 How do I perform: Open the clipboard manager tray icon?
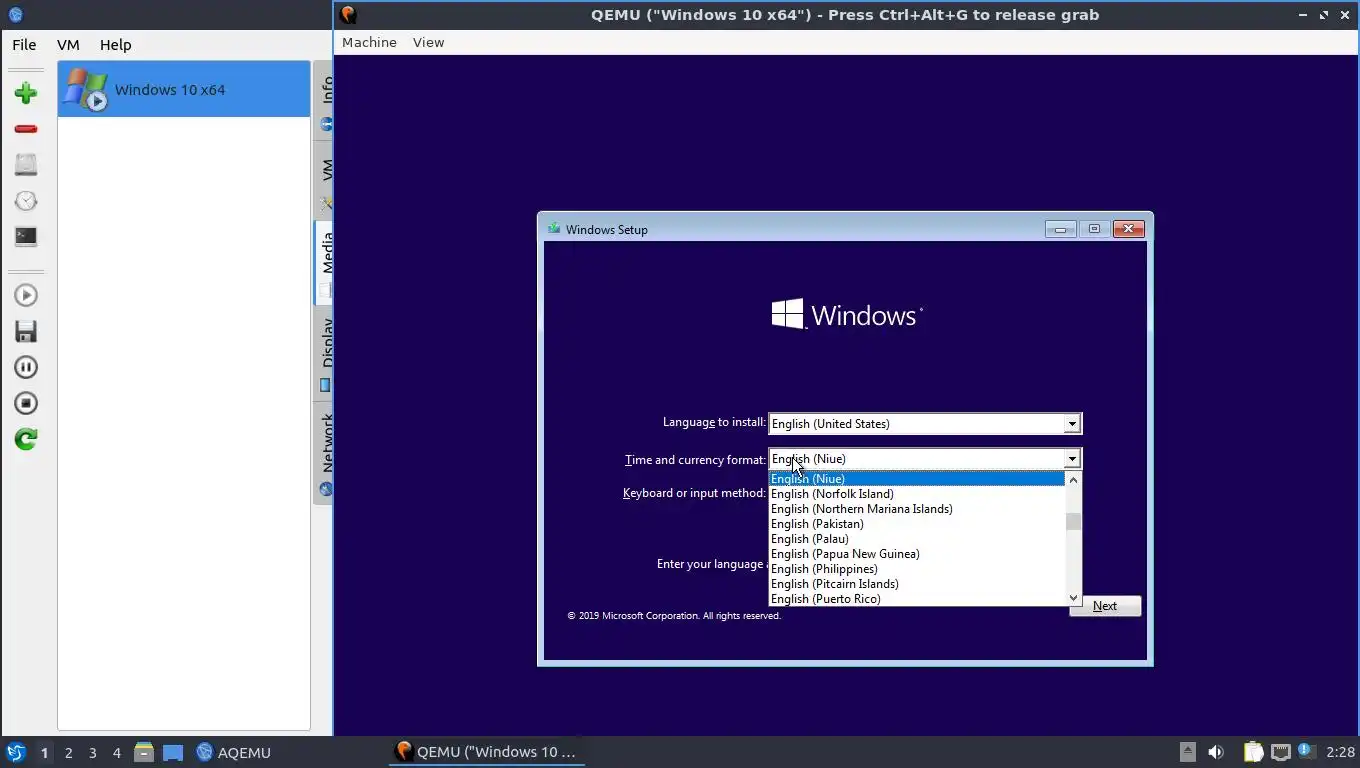[1253, 752]
